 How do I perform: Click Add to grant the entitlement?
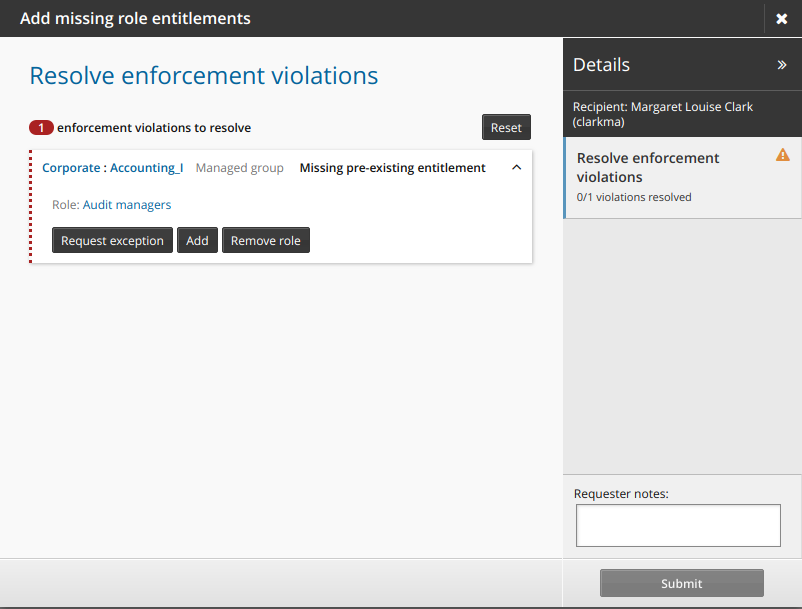197,240
